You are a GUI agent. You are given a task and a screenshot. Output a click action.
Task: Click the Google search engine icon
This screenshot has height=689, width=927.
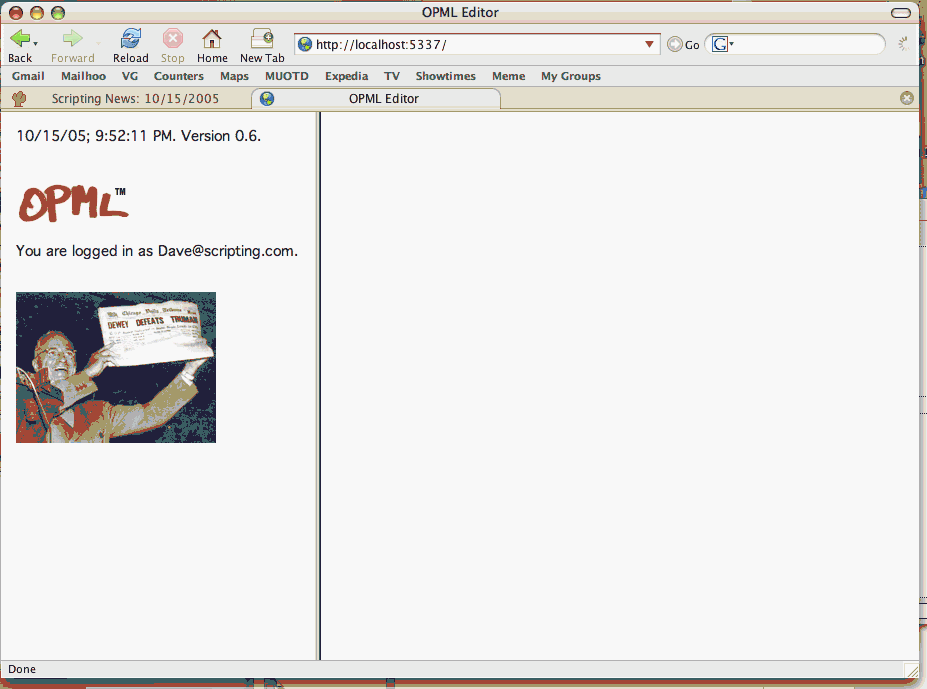(719, 44)
